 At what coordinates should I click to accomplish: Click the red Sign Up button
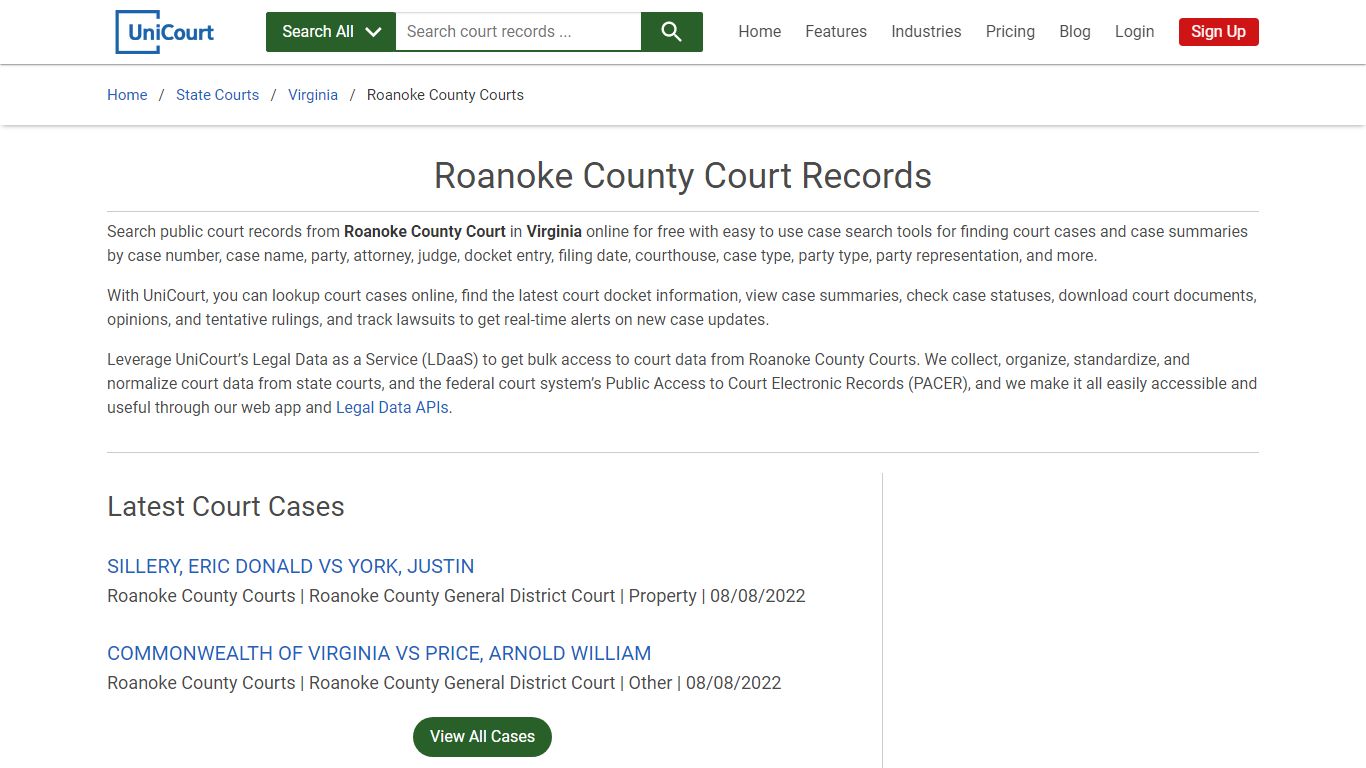pyautogui.click(x=1218, y=32)
